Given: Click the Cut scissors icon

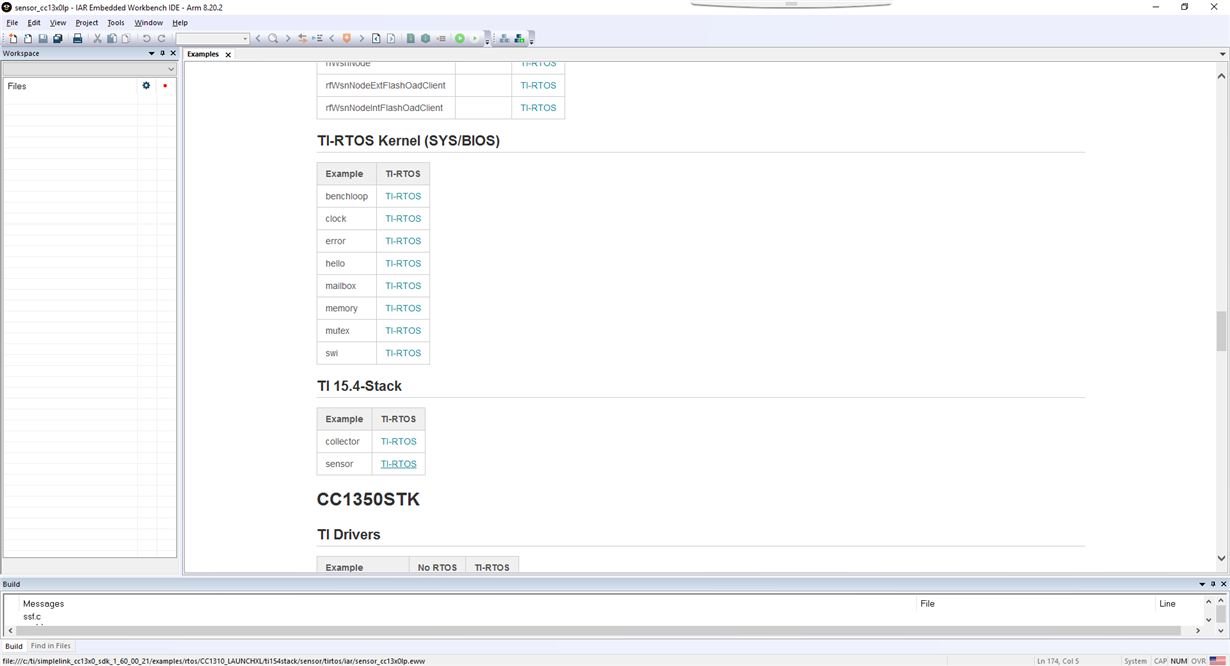Looking at the screenshot, I should (97, 38).
